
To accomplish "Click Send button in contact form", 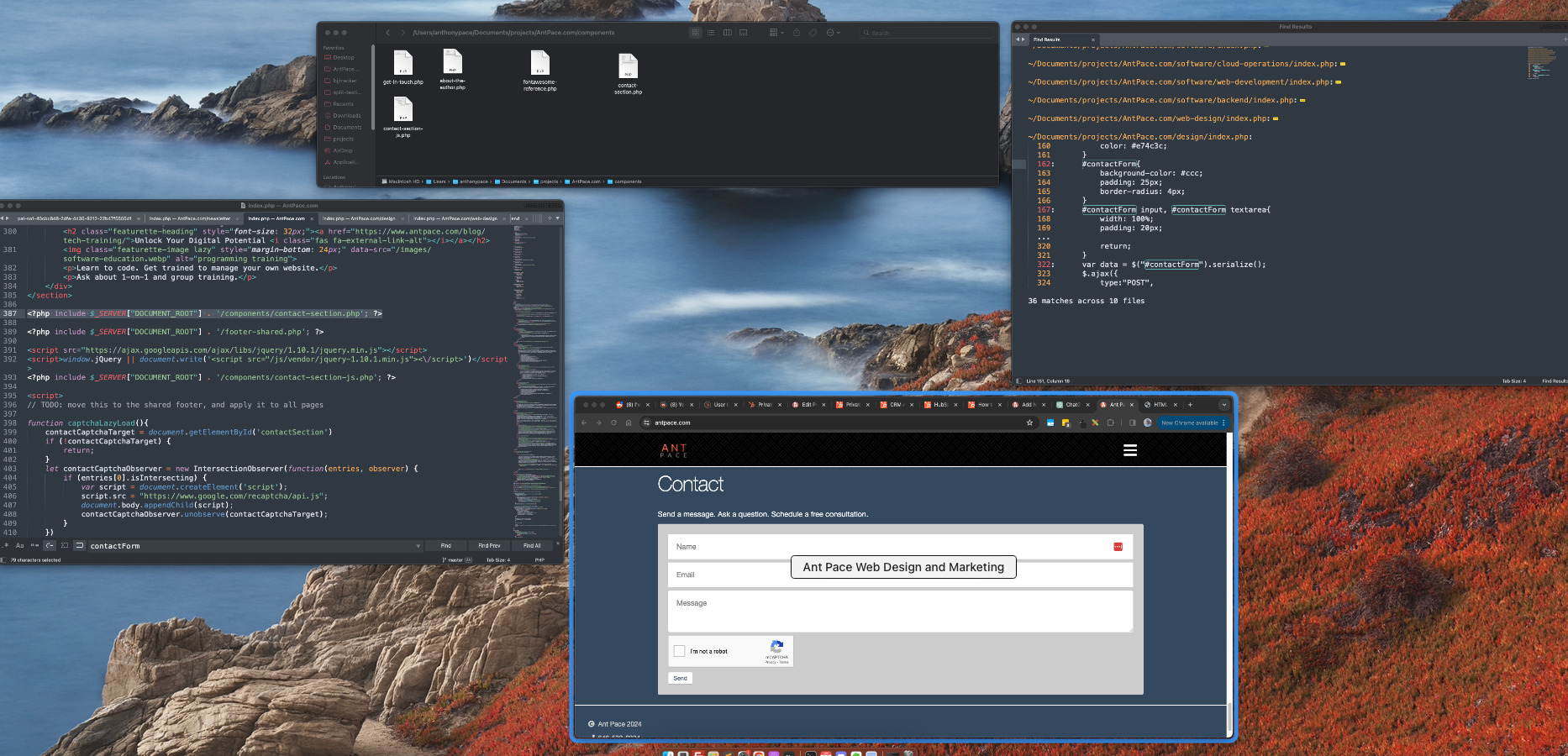I will pos(681,678).
